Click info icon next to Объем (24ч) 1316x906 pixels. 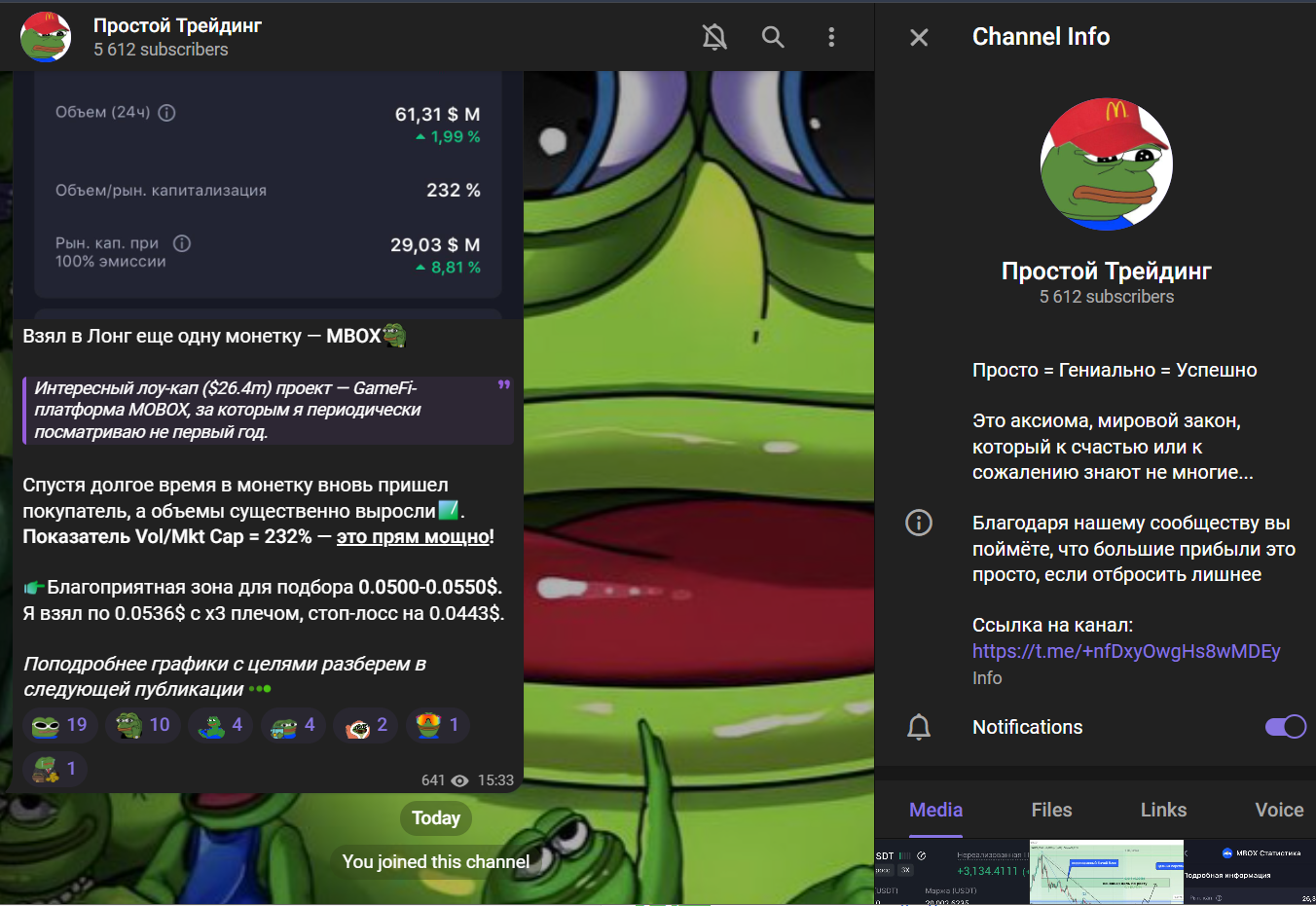click(x=166, y=113)
